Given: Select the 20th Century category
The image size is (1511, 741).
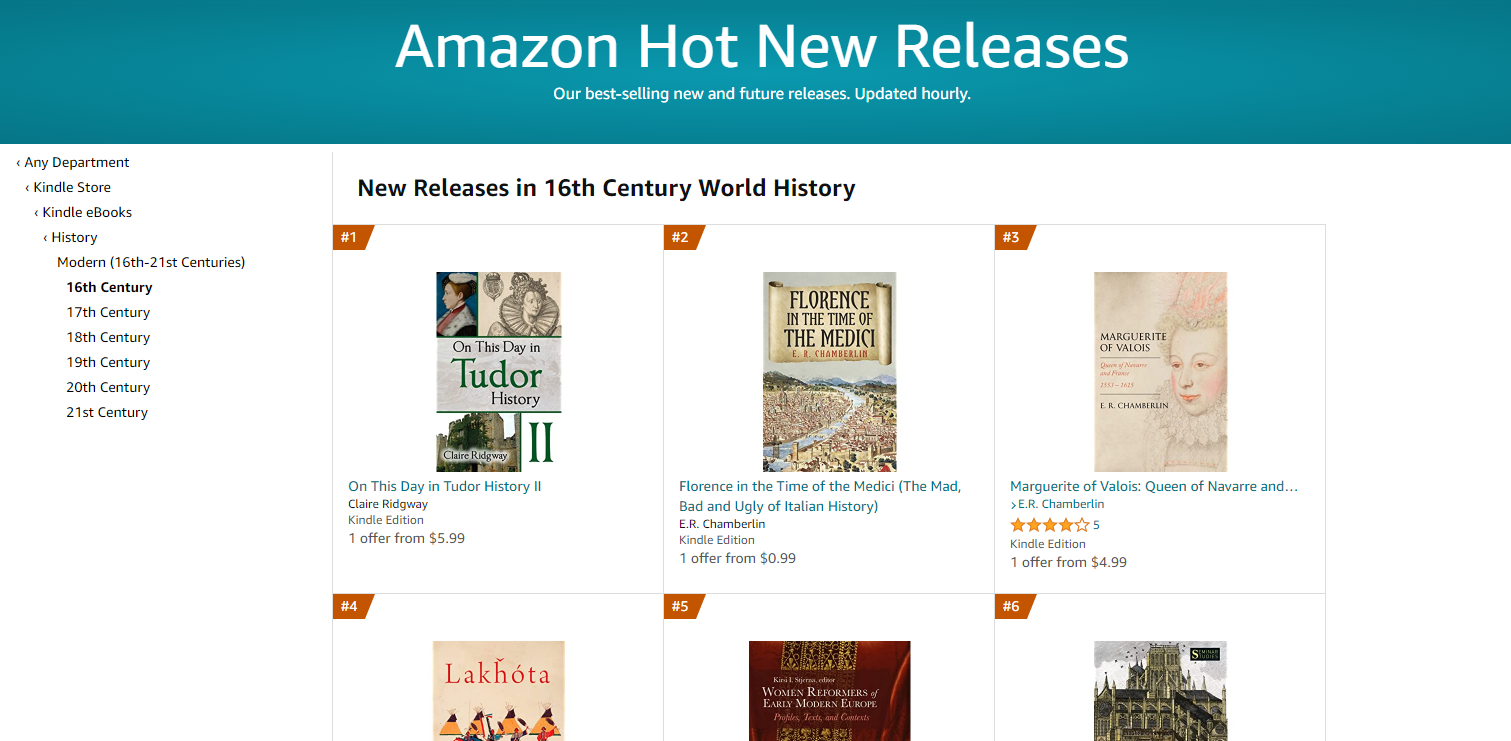Looking at the screenshot, I should coord(108,387).
